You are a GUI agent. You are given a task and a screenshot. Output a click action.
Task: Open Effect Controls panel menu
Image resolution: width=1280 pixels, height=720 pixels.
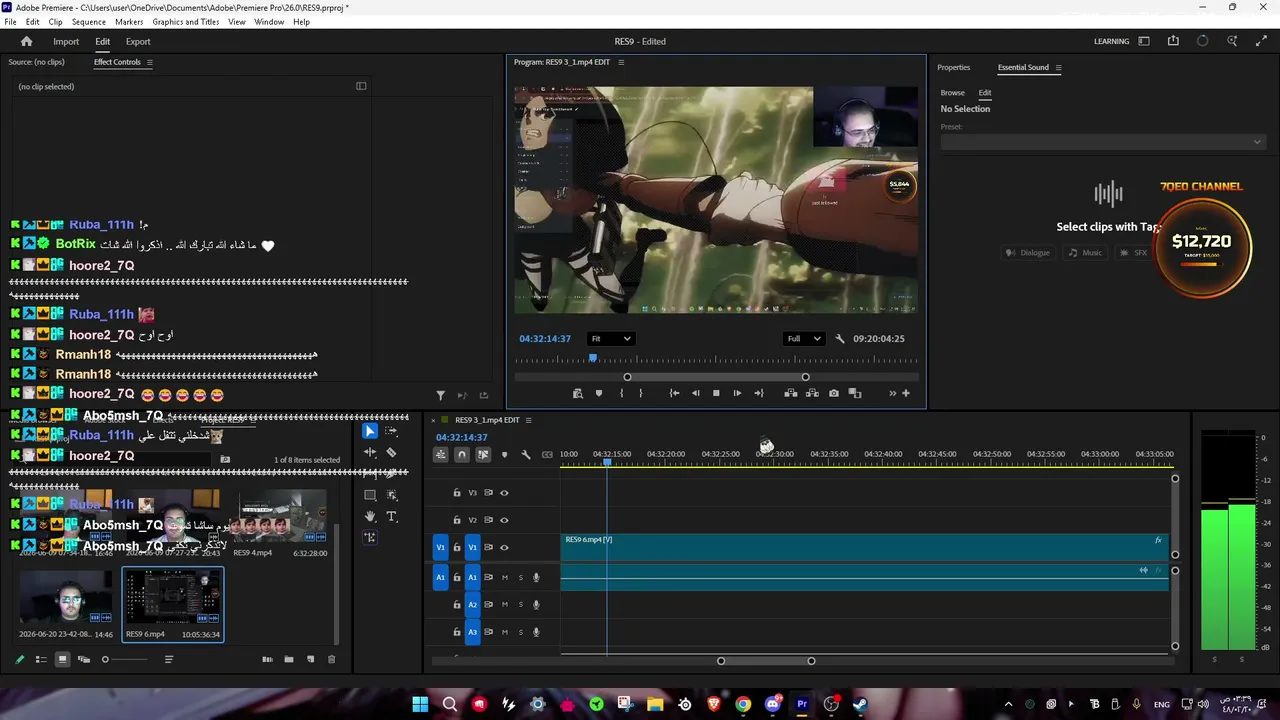click(150, 62)
